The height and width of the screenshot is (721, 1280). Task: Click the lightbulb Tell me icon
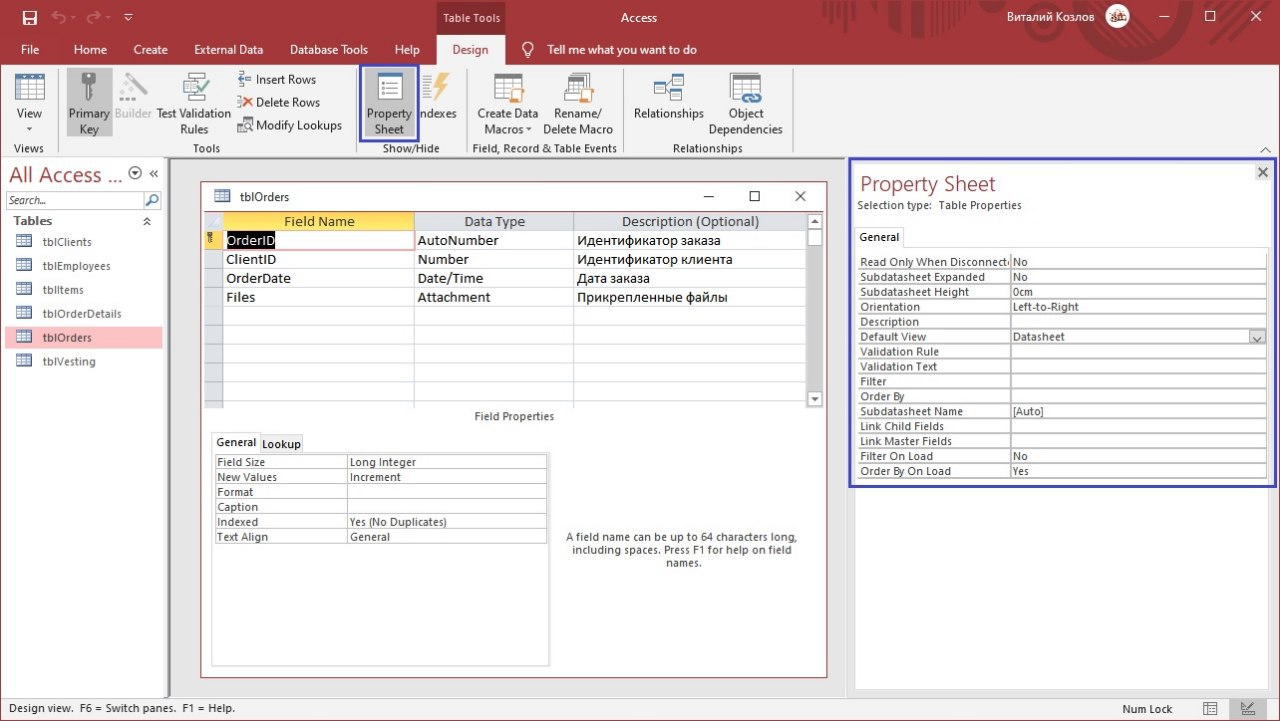click(x=528, y=49)
